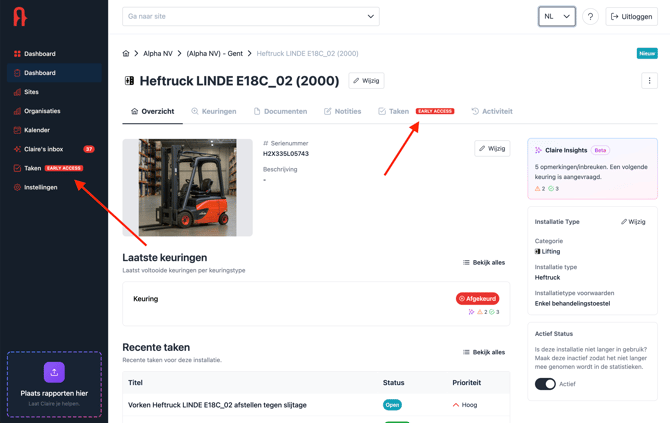Screen dimensions: 670x423
Task: Switch to the Documenten tab
Action: click(280, 112)
